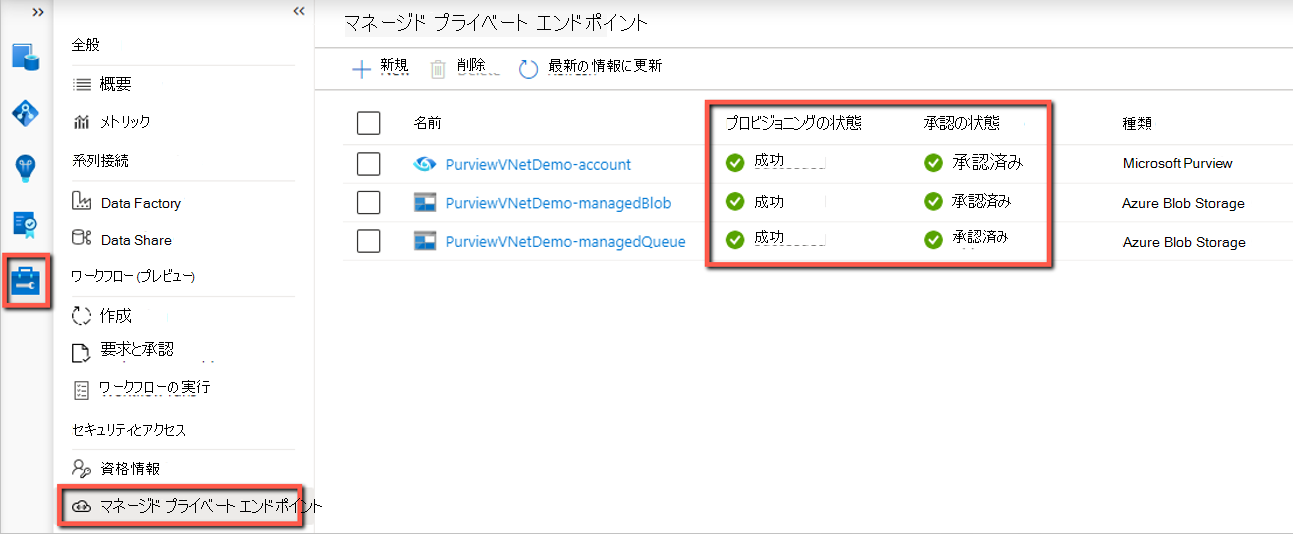Check the PurviewVNetDemo-account row checkbox
This screenshot has height=534, width=1293.
368,164
